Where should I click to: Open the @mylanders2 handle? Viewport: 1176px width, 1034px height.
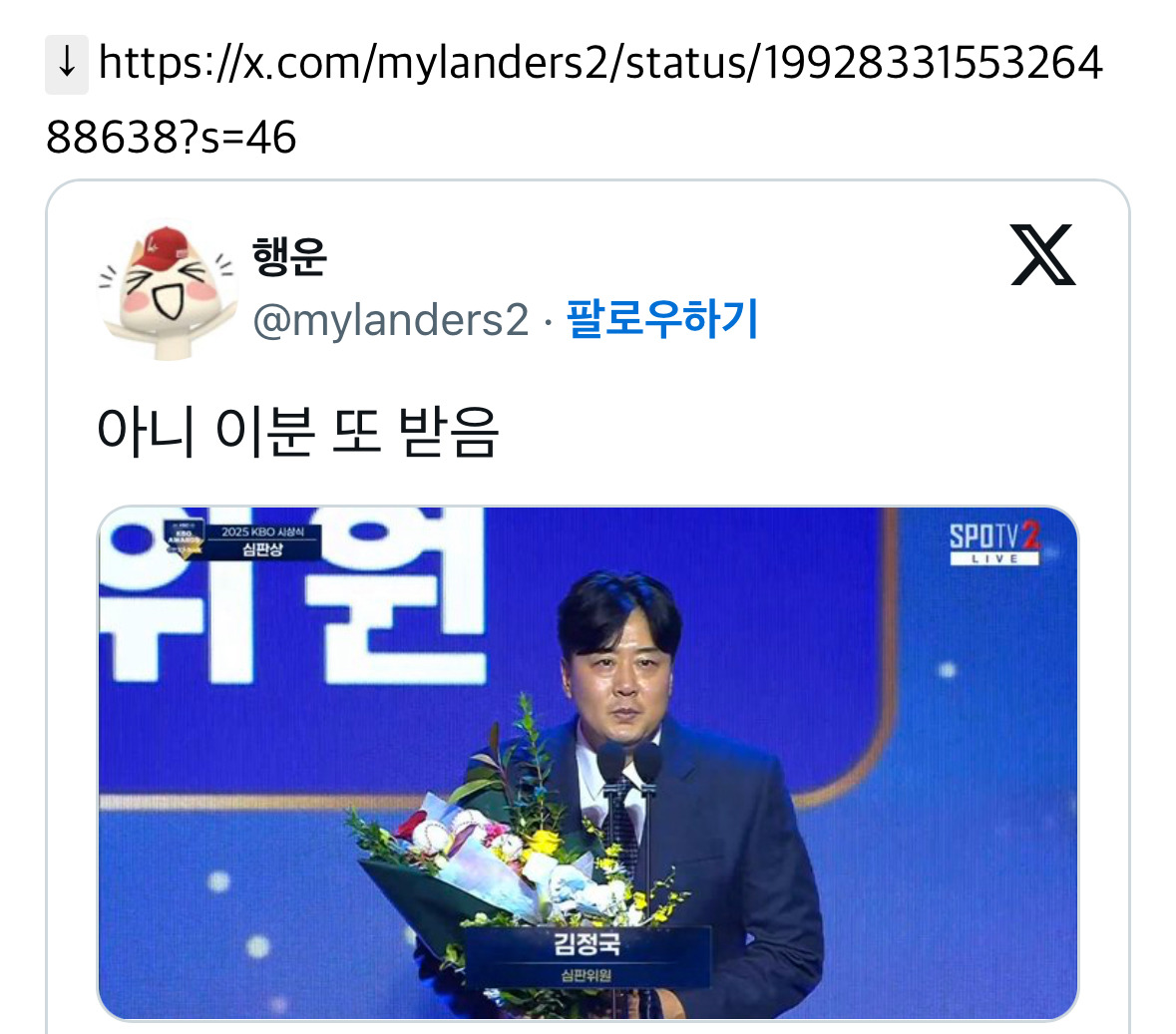(x=390, y=320)
